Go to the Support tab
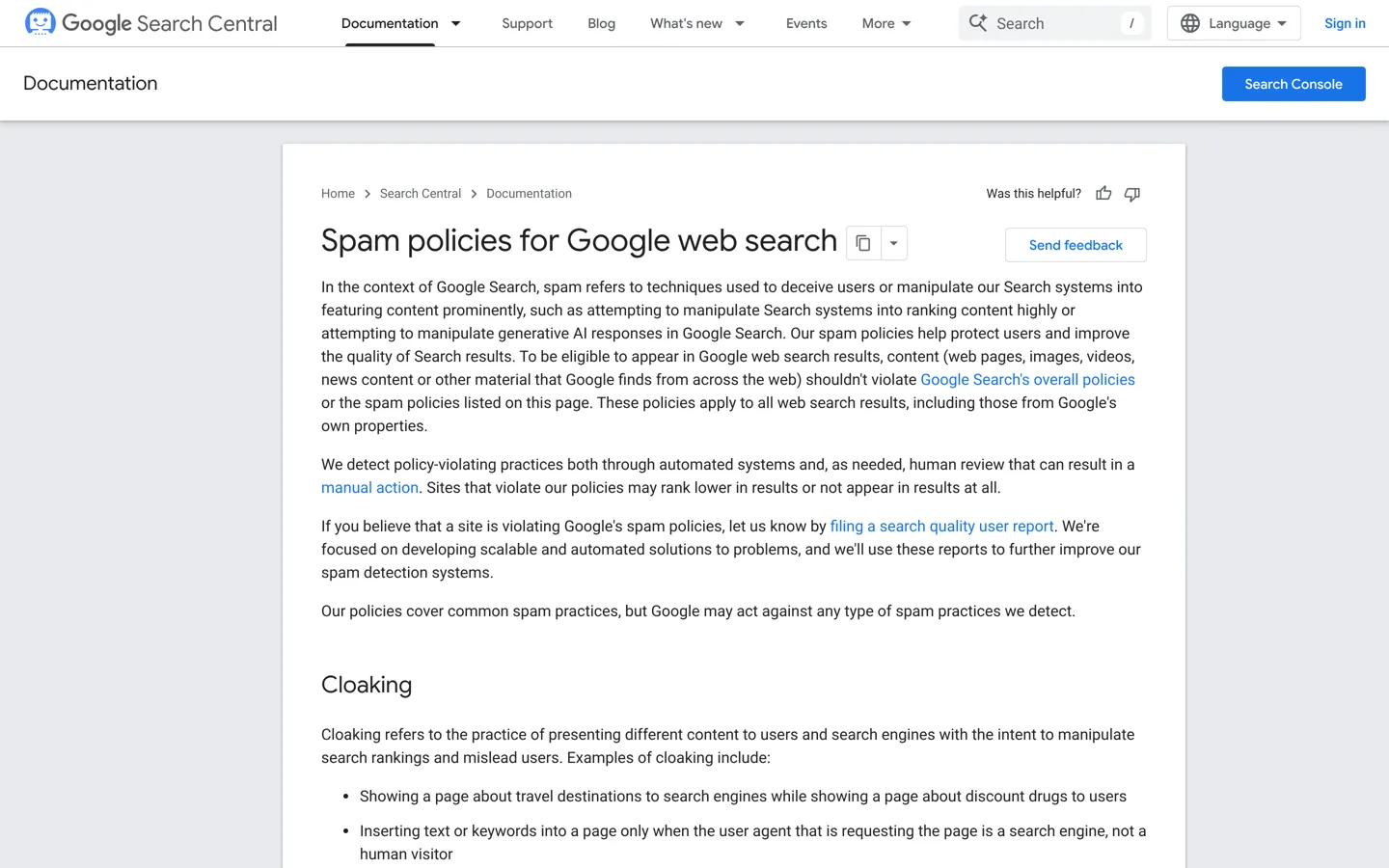This screenshot has width=1389, height=868. [527, 23]
